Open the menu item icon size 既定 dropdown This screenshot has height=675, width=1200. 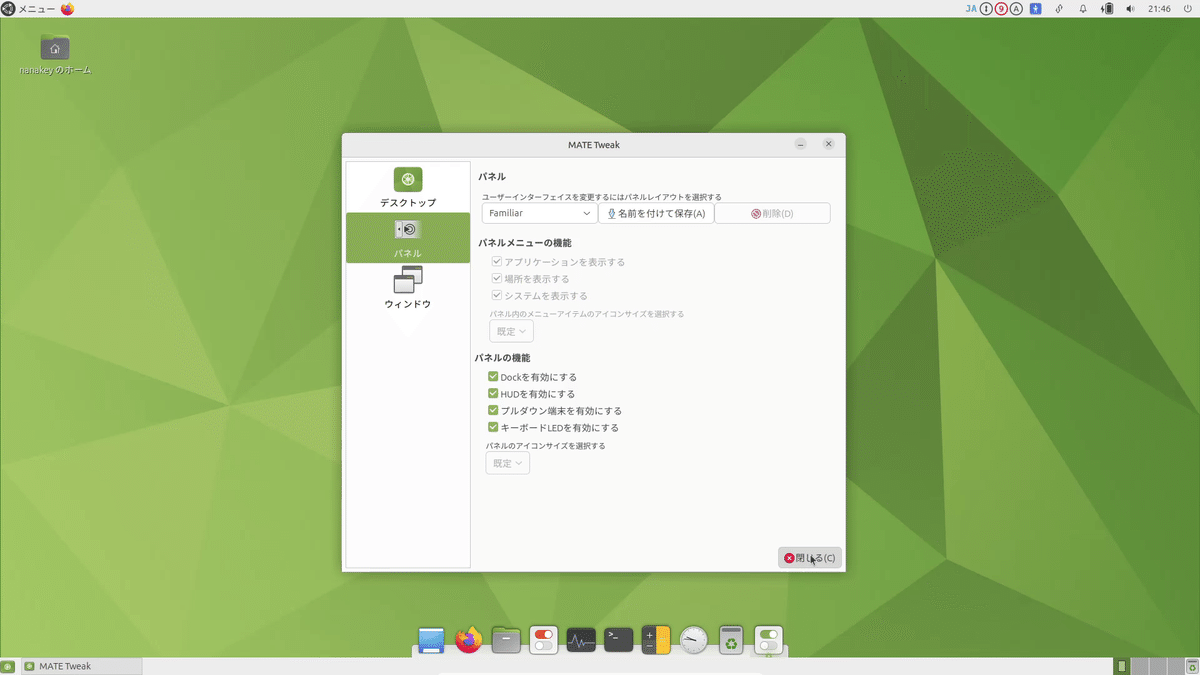point(511,331)
